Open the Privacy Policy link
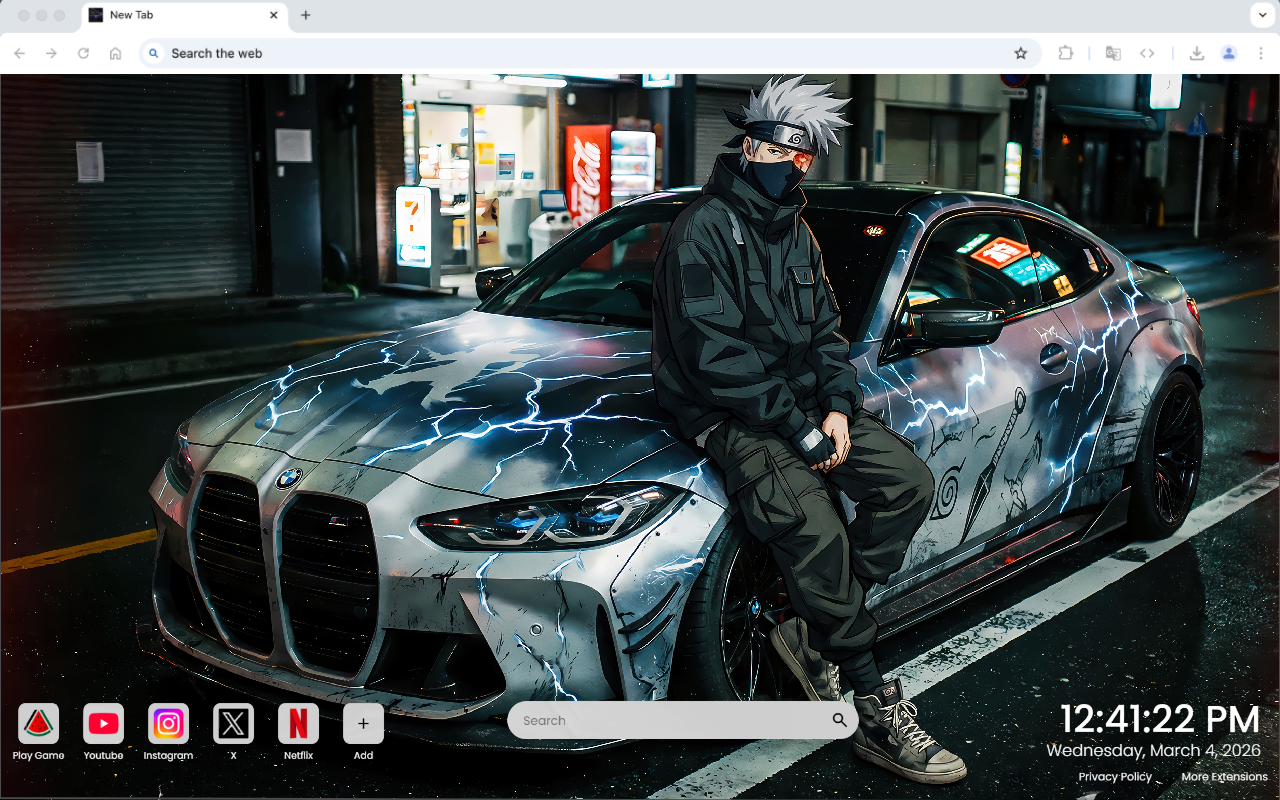The height and width of the screenshot is (800, 1280). (1115, 777)
